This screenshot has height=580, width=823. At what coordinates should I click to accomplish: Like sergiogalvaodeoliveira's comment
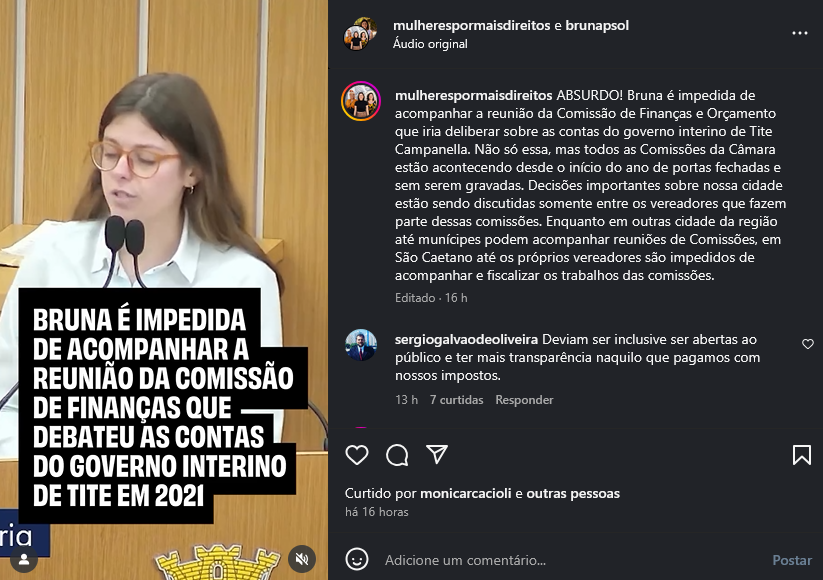point(808,344)
